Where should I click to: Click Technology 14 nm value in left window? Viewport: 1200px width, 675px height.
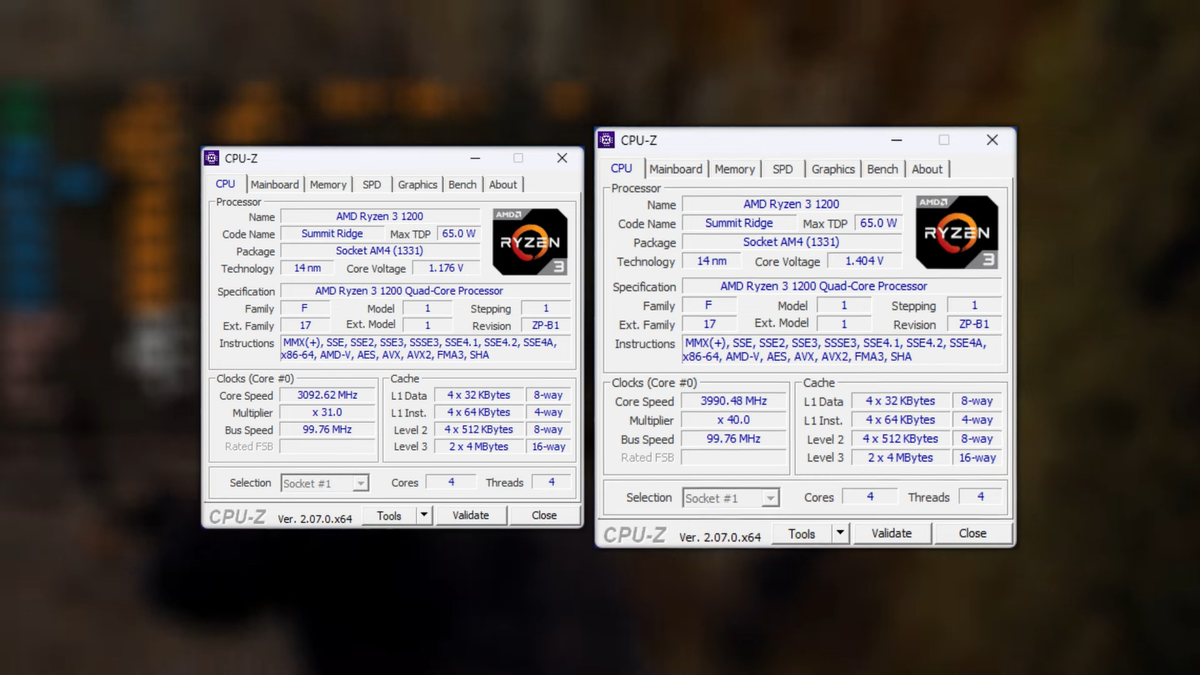(307, 269)
